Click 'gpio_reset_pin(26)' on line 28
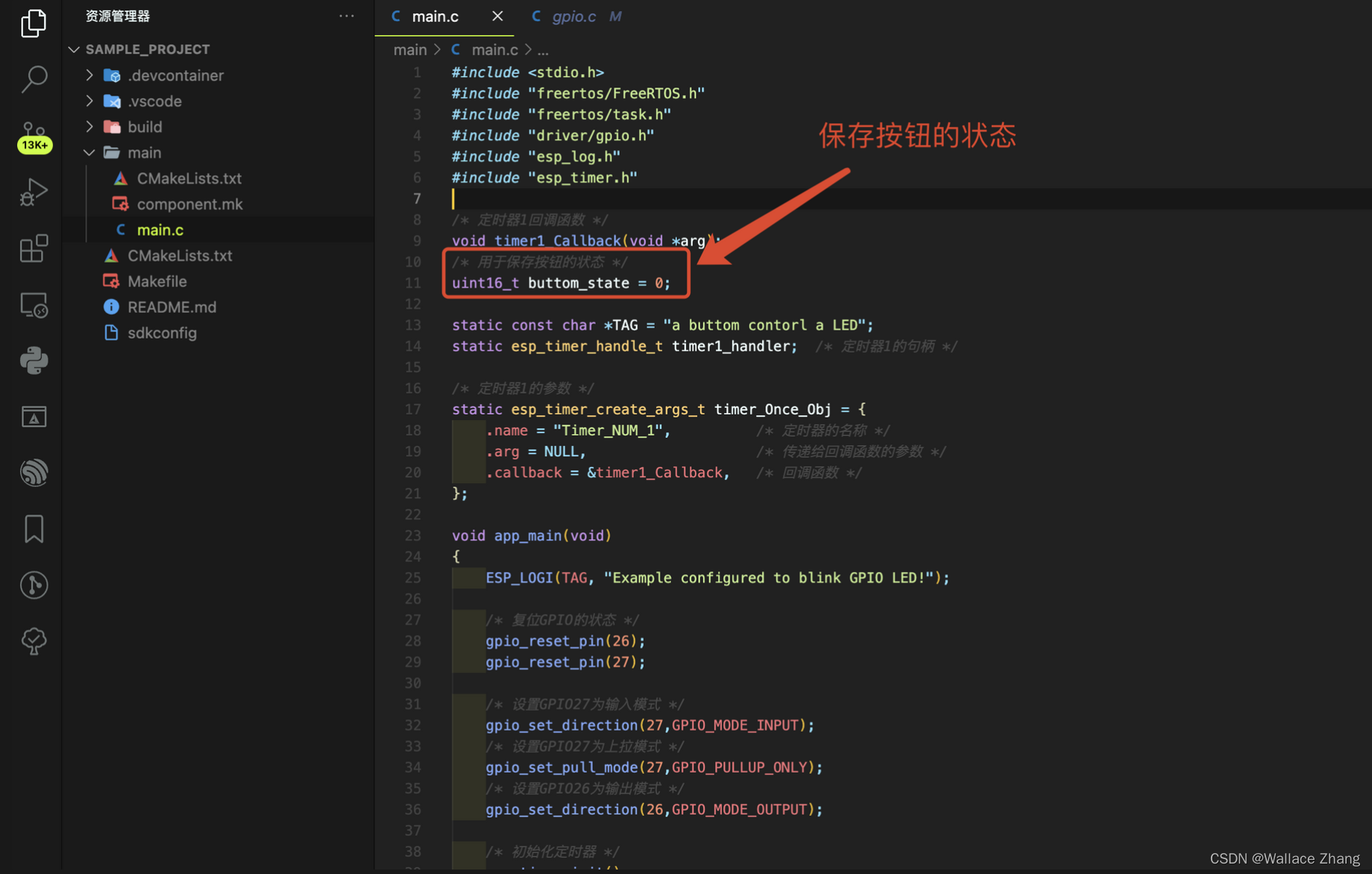 point(561,641)
